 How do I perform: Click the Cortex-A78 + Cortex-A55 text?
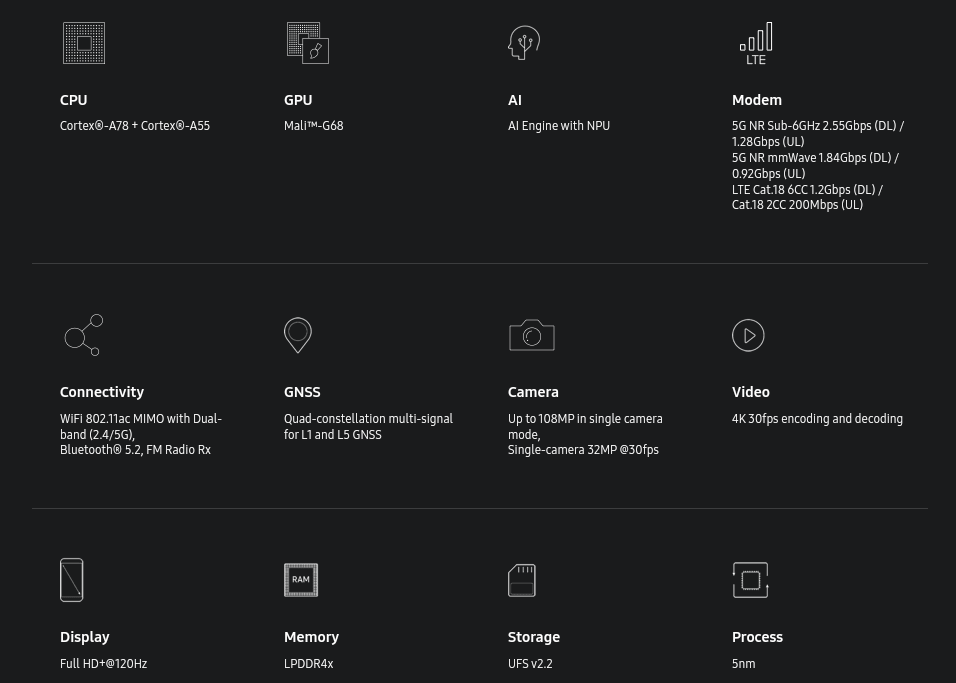[135, 126]
